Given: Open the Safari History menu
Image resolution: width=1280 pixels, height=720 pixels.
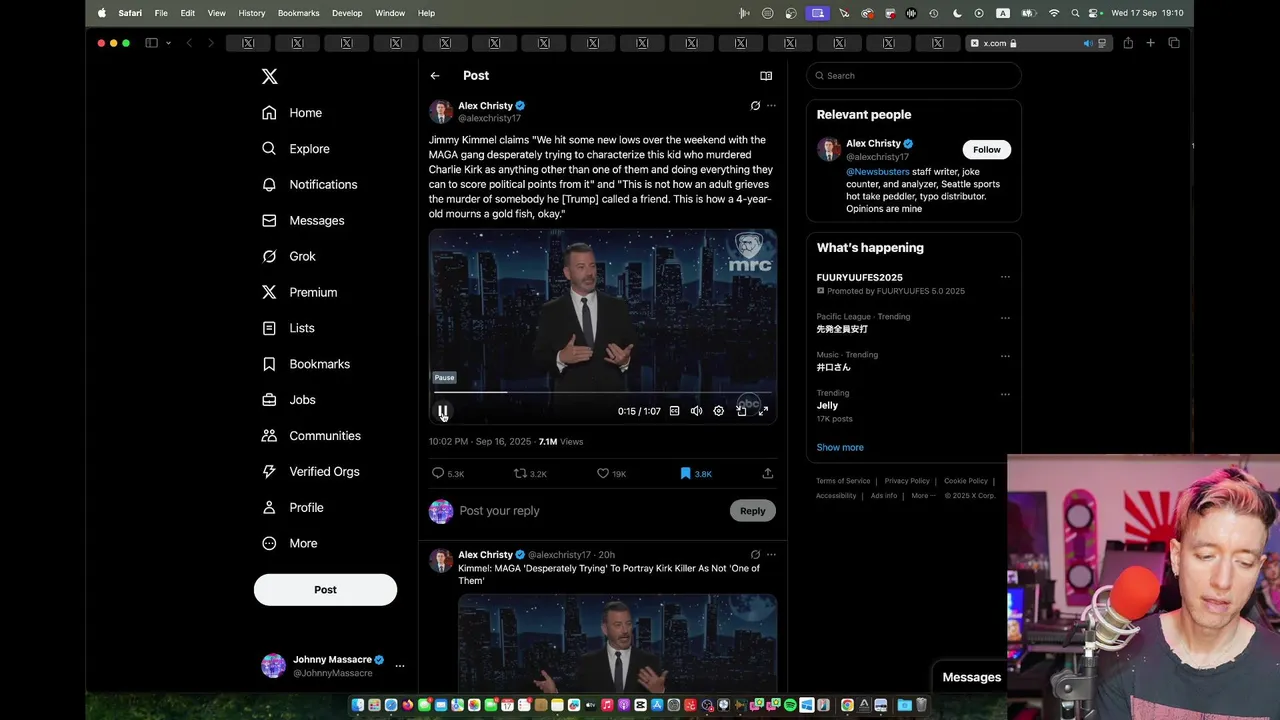Looking at the screenshot, I should click(252, 13).
